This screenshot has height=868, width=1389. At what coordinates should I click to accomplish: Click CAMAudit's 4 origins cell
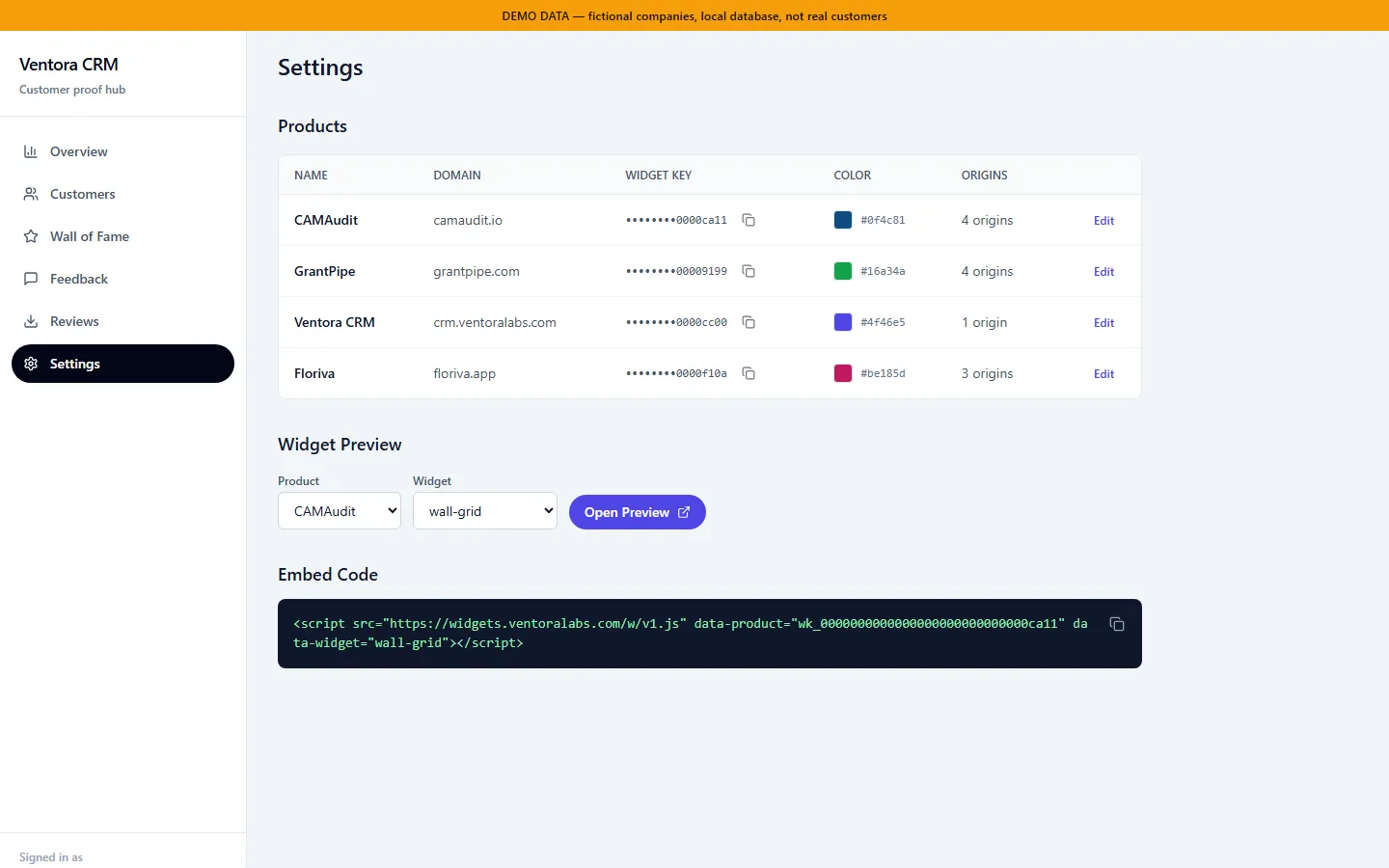click(x=987, y=220)
